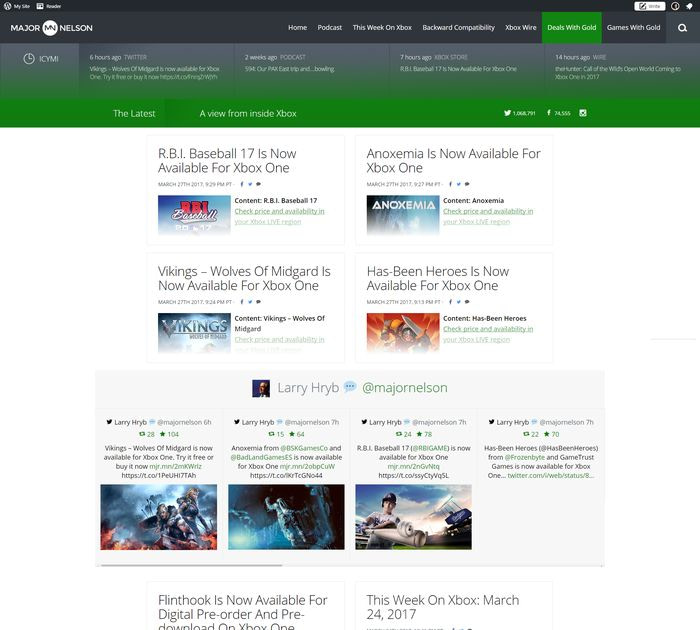Screen dimensions: 700x630
Task: Open the search icon in the navigation bar
Action: (682, 28)
